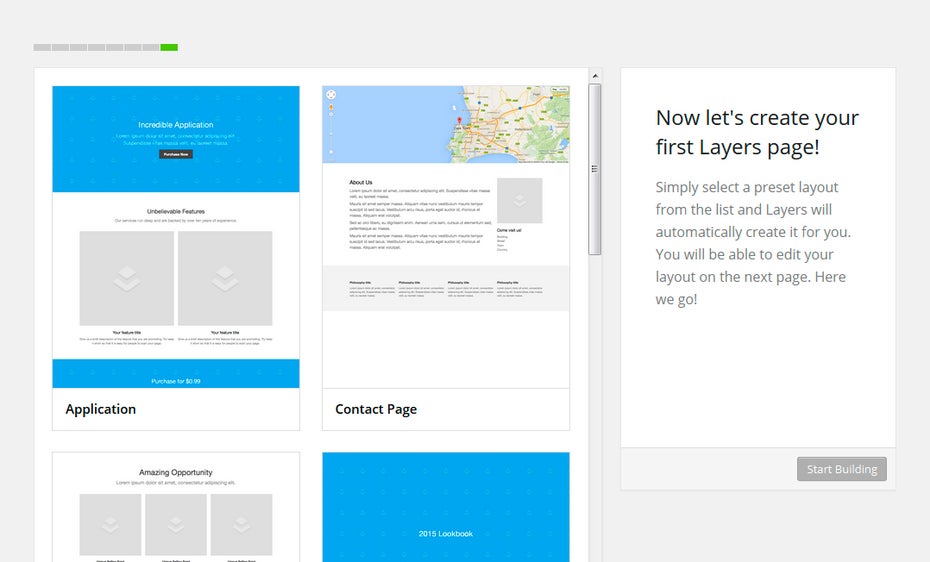This screenshot has height=562, width=930.
Task: Click the layout list scrollbar thumb
Action: [x=595, y=169]
